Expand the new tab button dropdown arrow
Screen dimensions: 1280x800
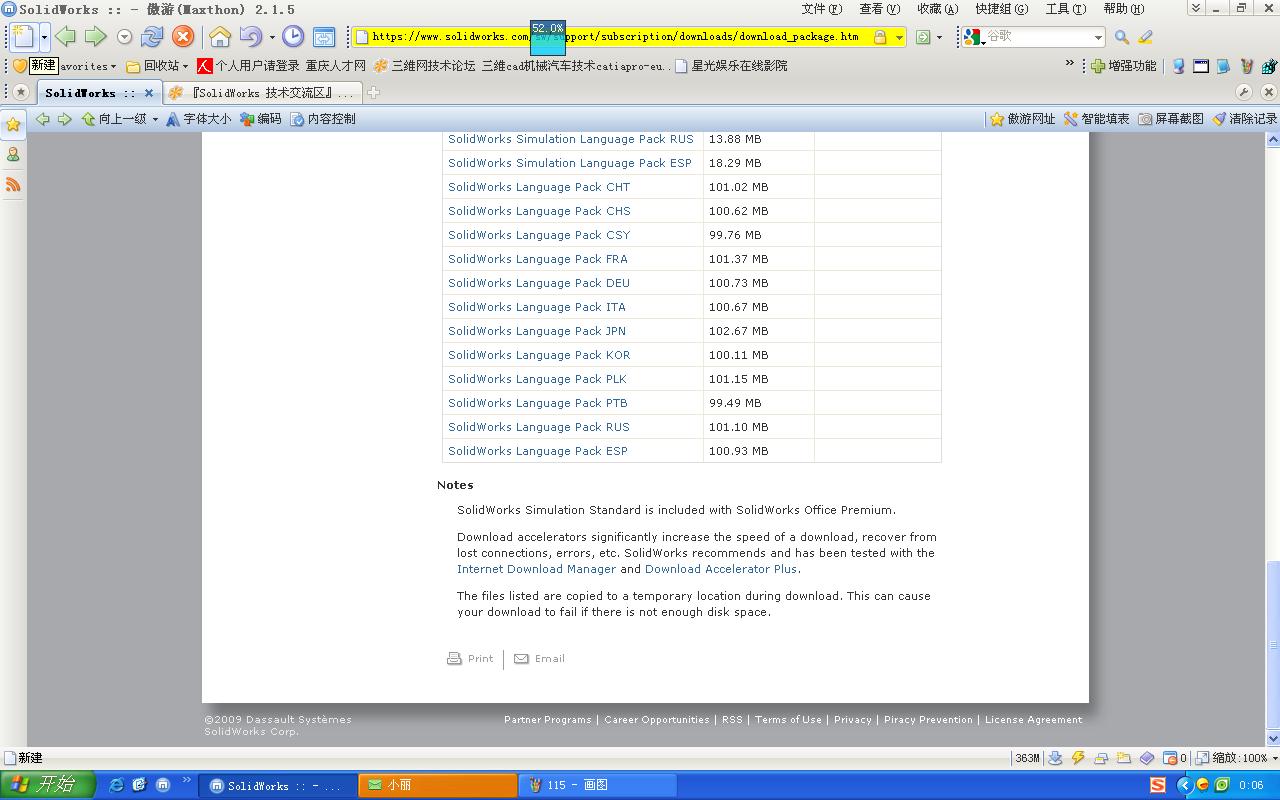point(44,37)
